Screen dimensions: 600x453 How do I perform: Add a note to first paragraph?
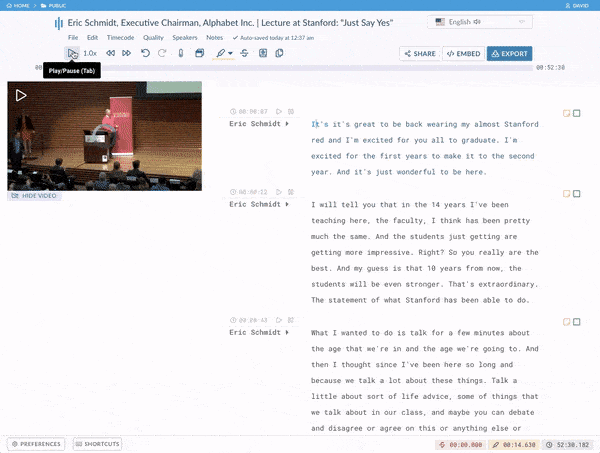point(566,113)
